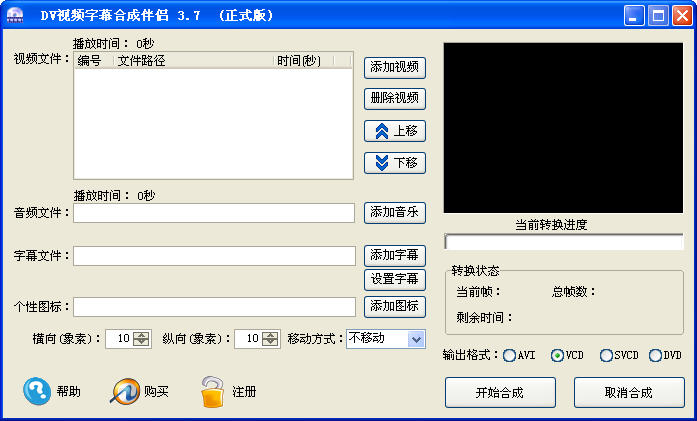The width and height of the screenshot is (697, 421).
Task: Click the 帮助 text label
Action: (68, 392)
